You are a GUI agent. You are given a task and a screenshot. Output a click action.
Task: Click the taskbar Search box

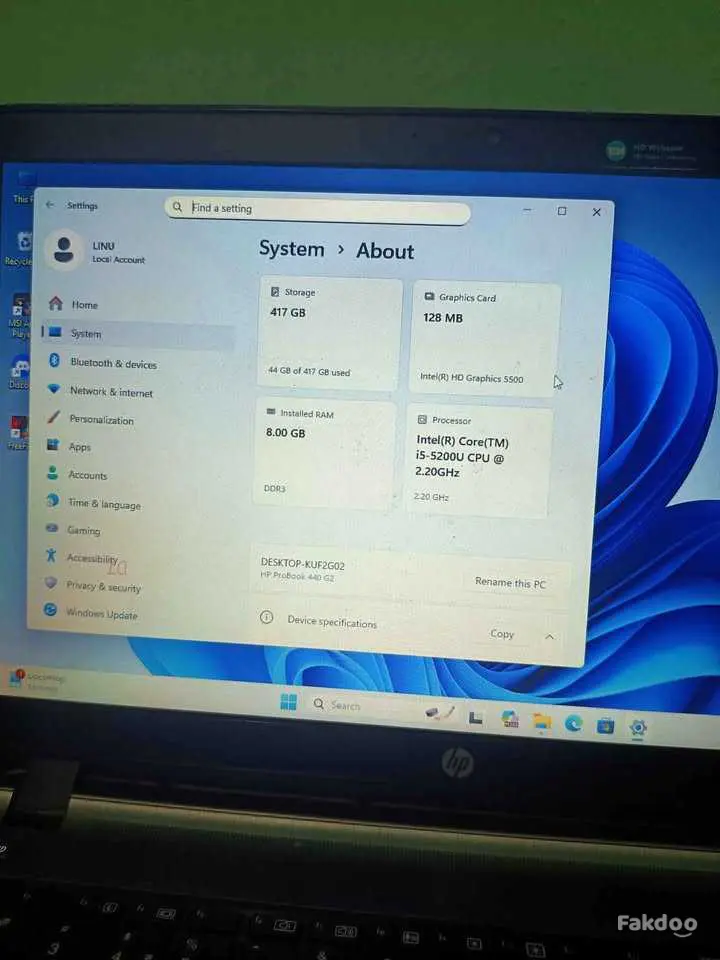pos(361,706)
